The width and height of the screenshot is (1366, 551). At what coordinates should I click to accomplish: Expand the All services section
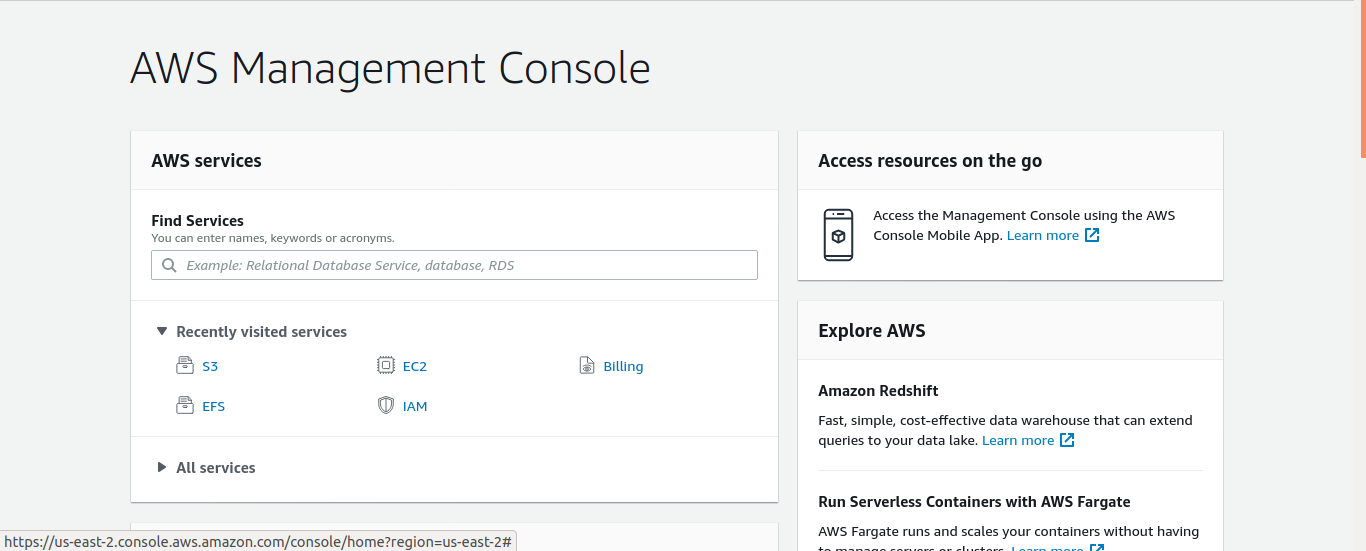(162, 467)
